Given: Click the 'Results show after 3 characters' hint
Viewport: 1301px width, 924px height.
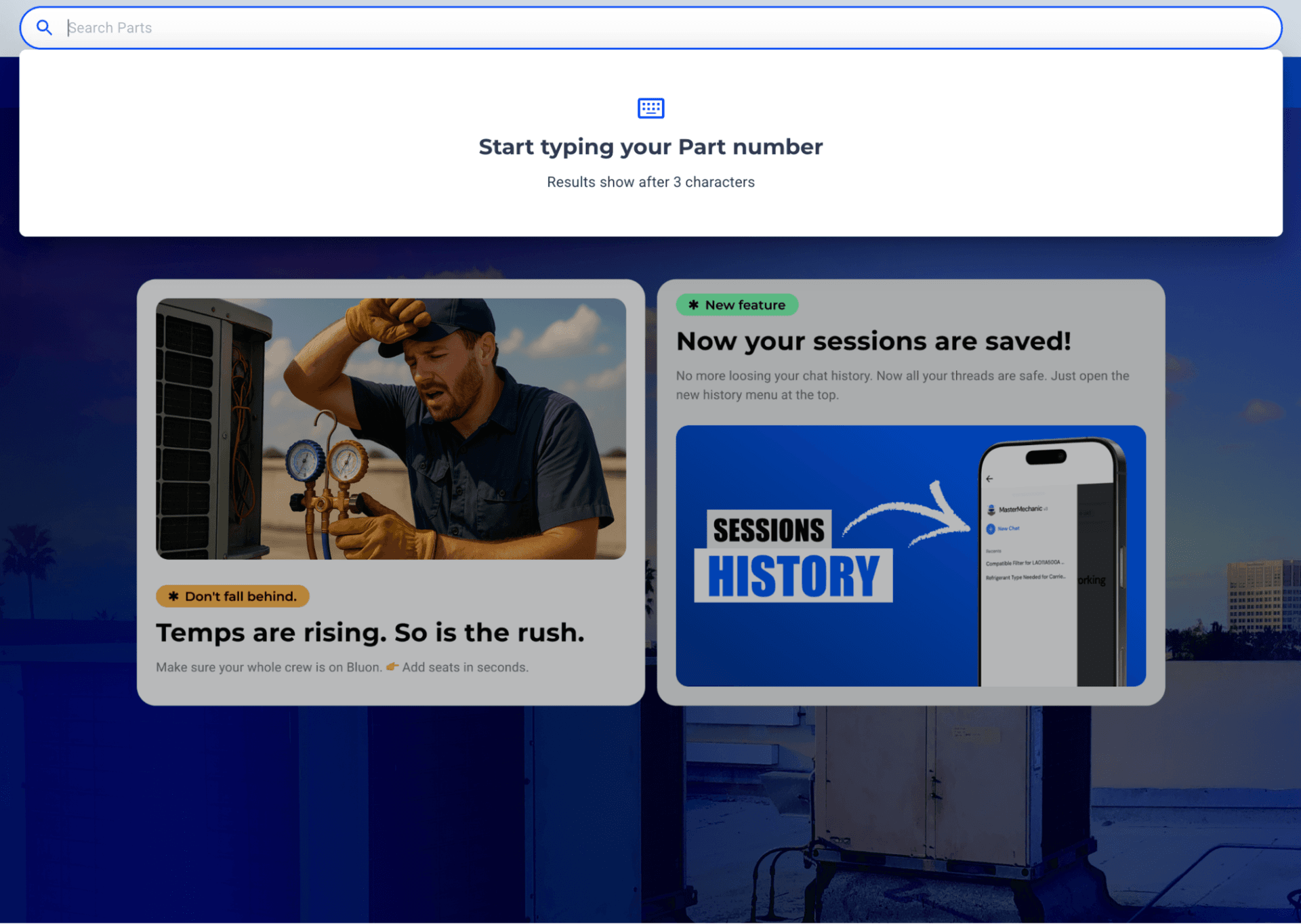Looking at the screenshot, I should pos(650,182).
